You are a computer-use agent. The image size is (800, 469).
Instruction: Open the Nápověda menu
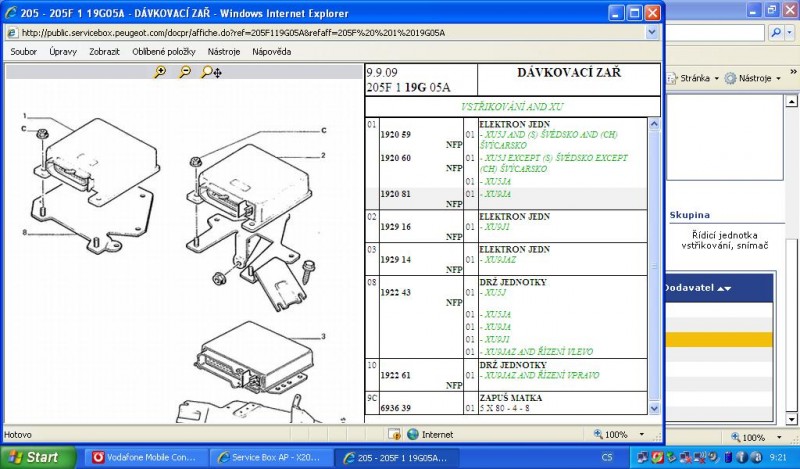pos(272,51)
